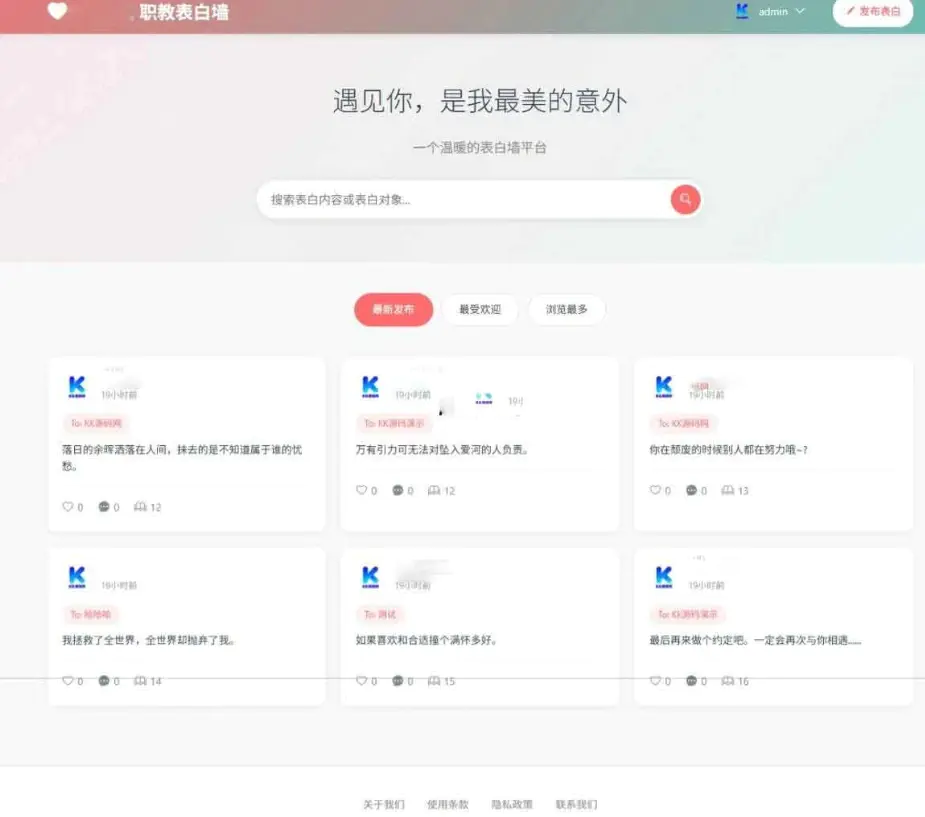Open post text 落日的余晖洒落在人间
925x817 pixels.
point(182,457)
